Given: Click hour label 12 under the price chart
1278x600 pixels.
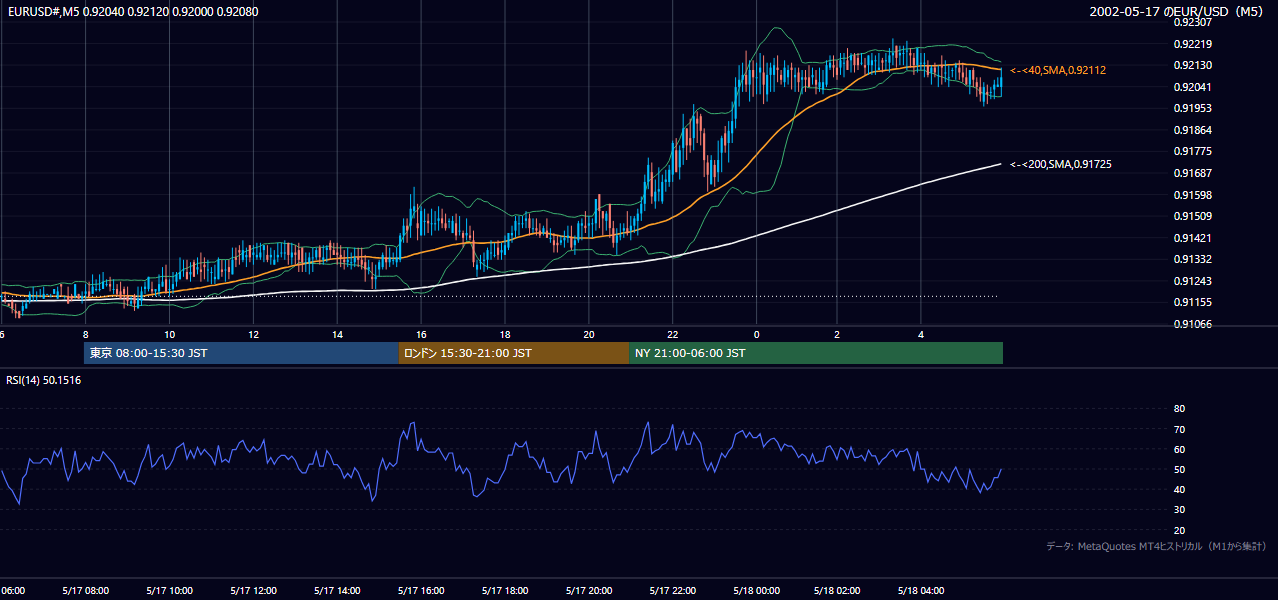Looking at the screenshot, I should coord(254,335).
